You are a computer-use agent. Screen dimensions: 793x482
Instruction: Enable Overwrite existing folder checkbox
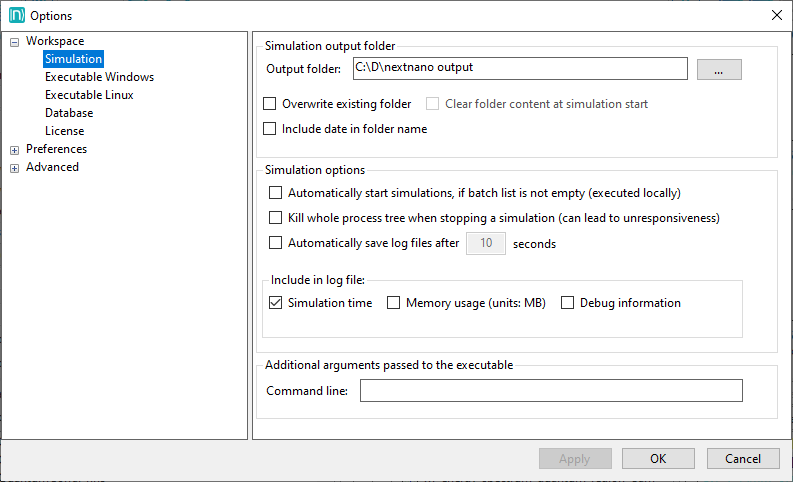[x=270, y=104]
